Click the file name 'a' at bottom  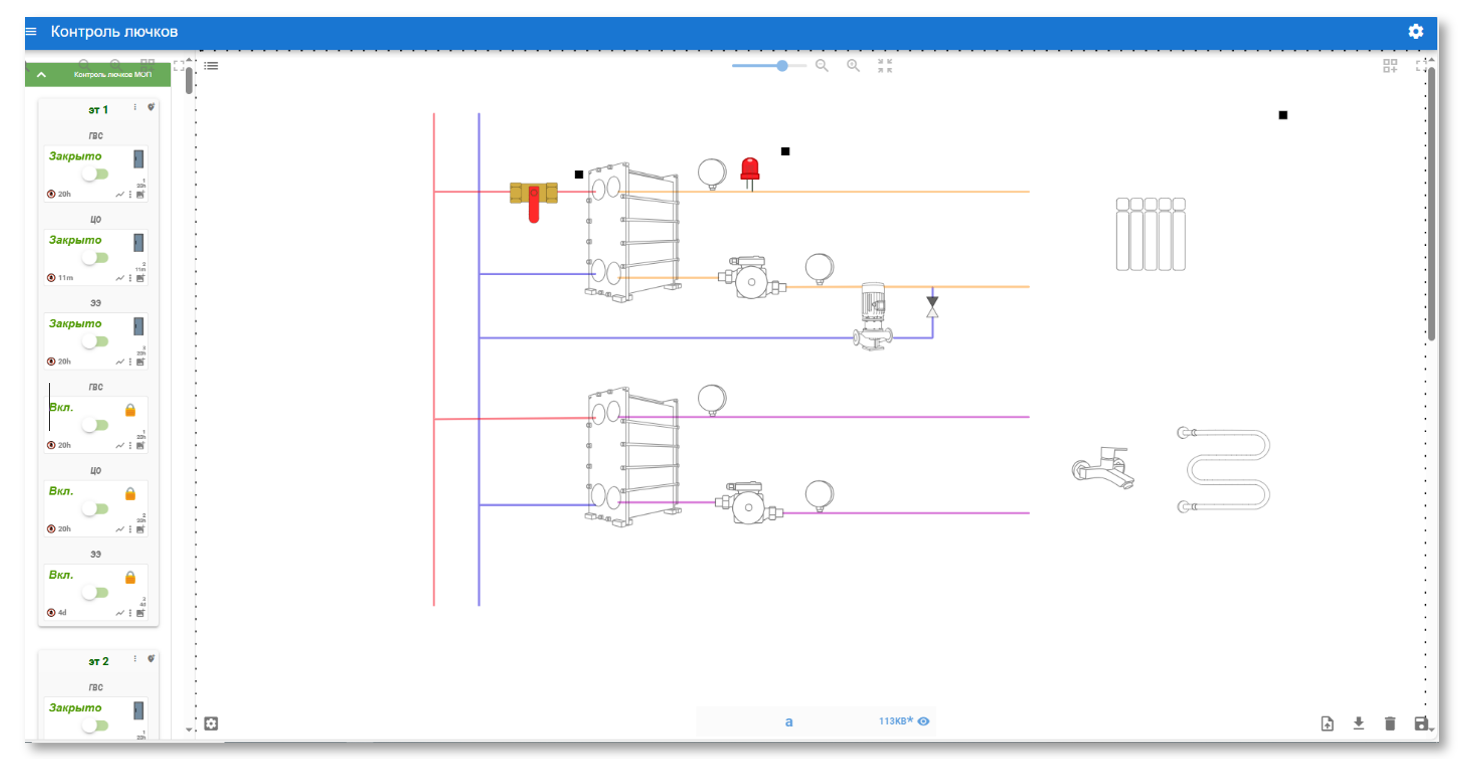[x=789, y=721]
